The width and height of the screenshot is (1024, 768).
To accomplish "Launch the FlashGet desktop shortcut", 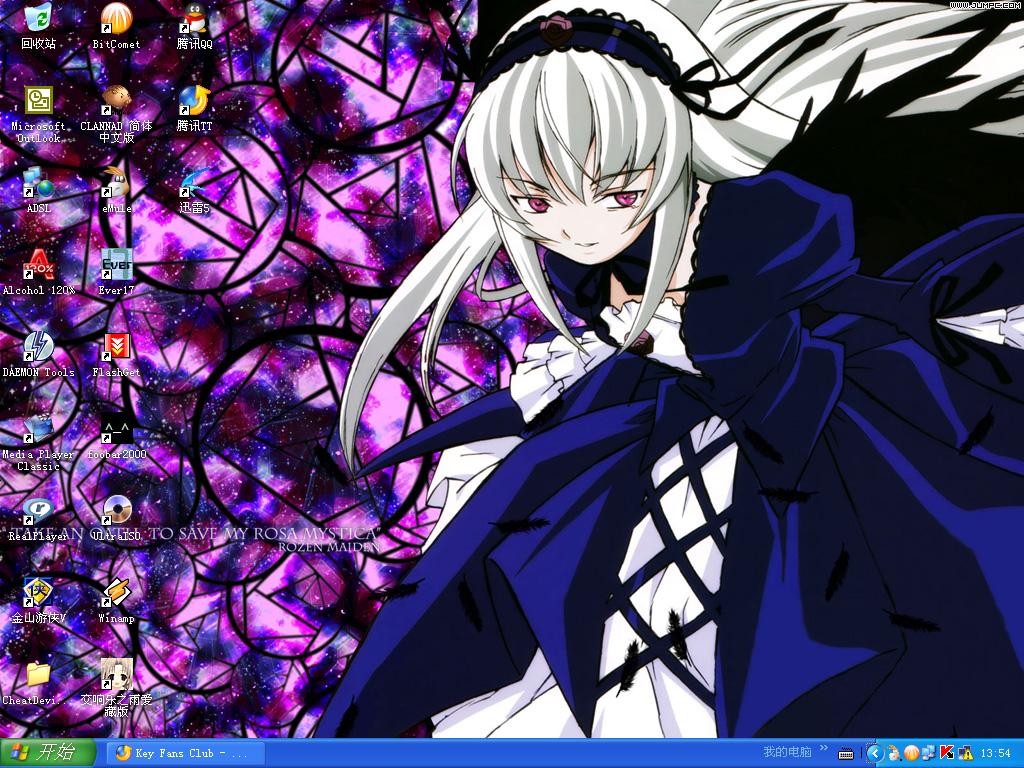I will point(116,355).
